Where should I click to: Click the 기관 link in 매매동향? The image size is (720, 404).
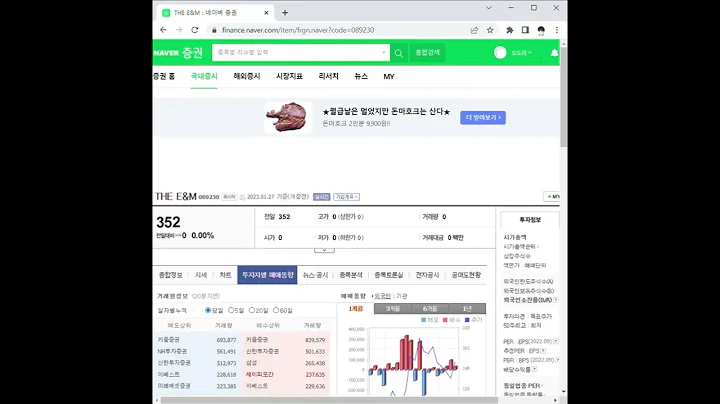click(x=402, y=296)
